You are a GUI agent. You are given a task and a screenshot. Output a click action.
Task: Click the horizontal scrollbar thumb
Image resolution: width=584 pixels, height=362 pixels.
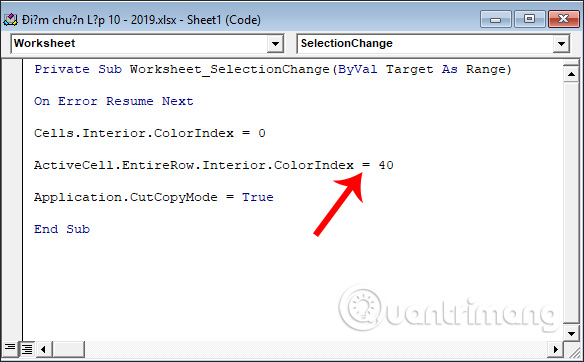click(69, 349)
